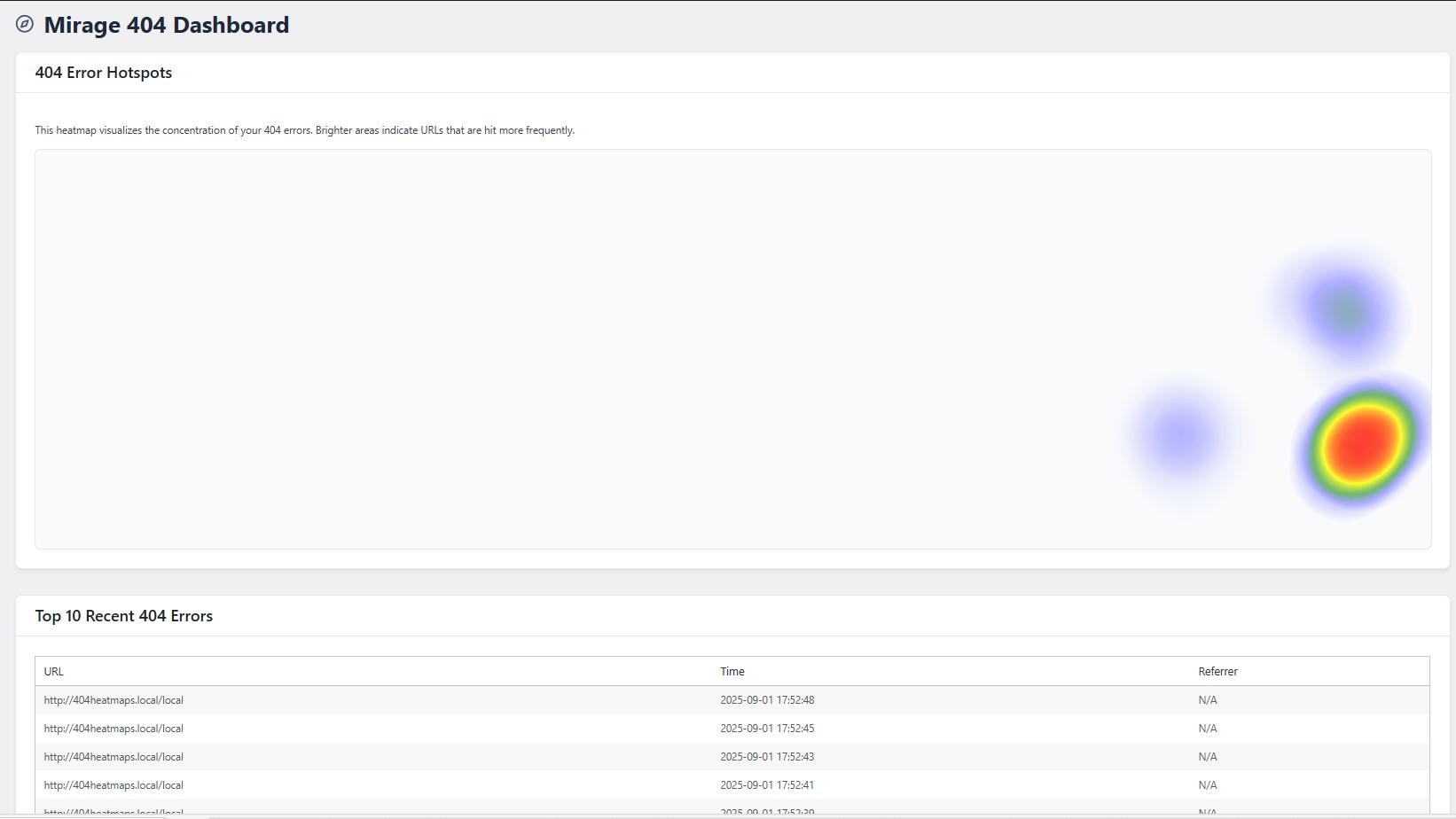Select the "Top 10 Recent 404 Errors" heading

tap(124, 616)
